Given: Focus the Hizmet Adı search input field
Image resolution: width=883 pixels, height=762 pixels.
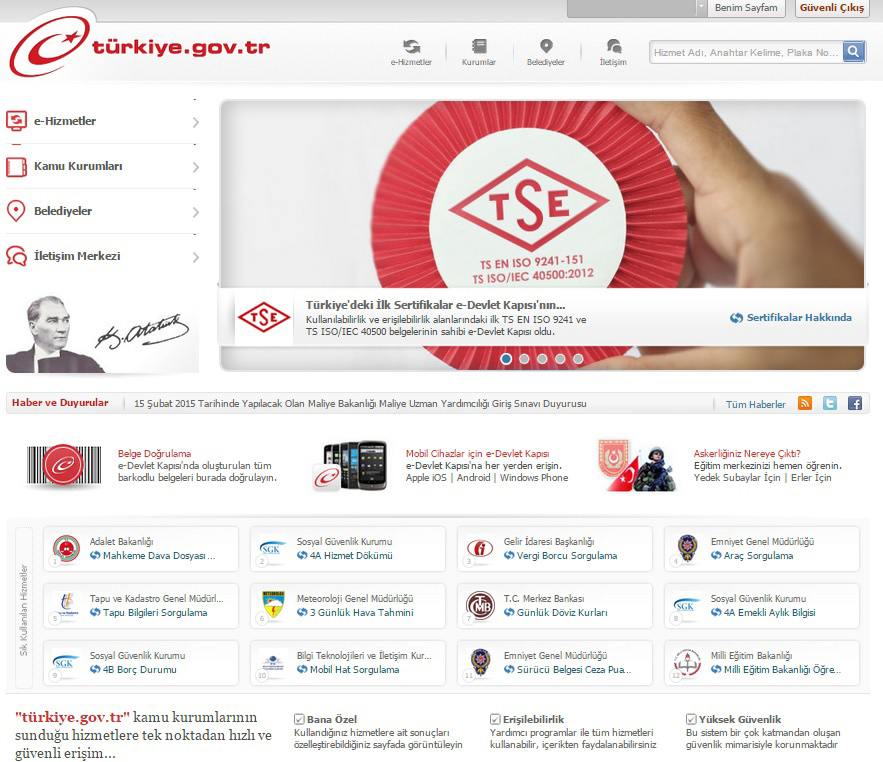Looking at the screenshot, I should (x=746, y=52).
